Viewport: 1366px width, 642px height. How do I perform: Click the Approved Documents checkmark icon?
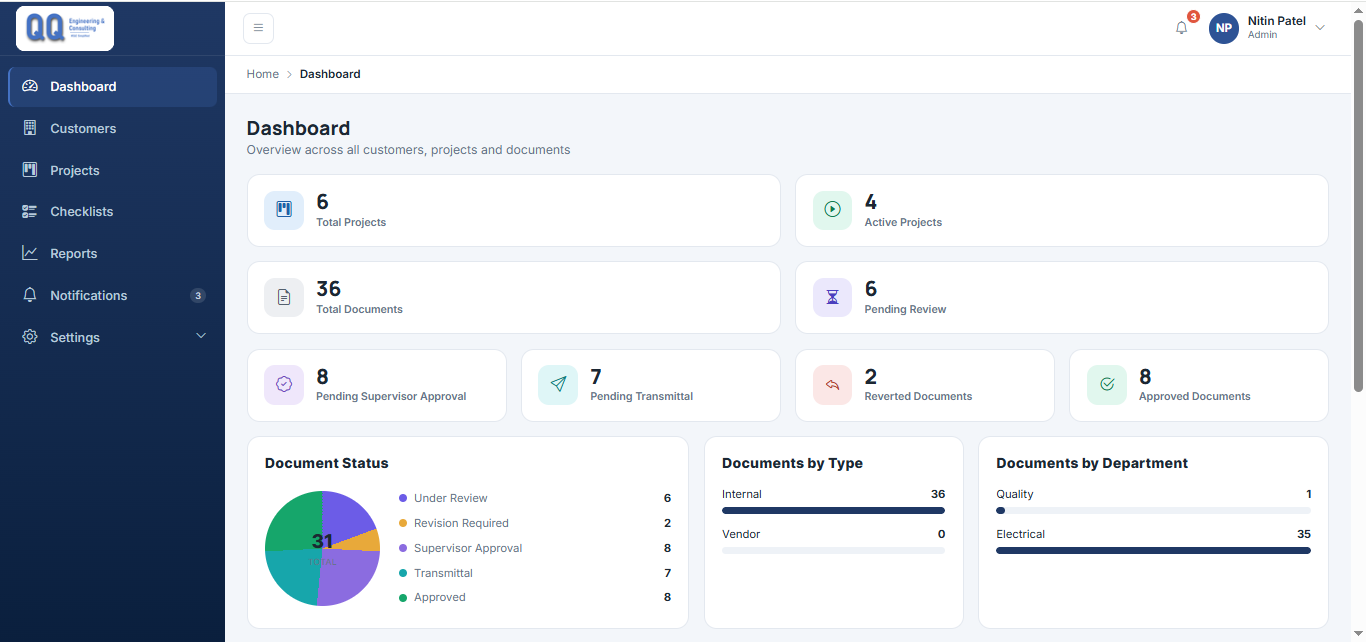[x=1107, y=385]
